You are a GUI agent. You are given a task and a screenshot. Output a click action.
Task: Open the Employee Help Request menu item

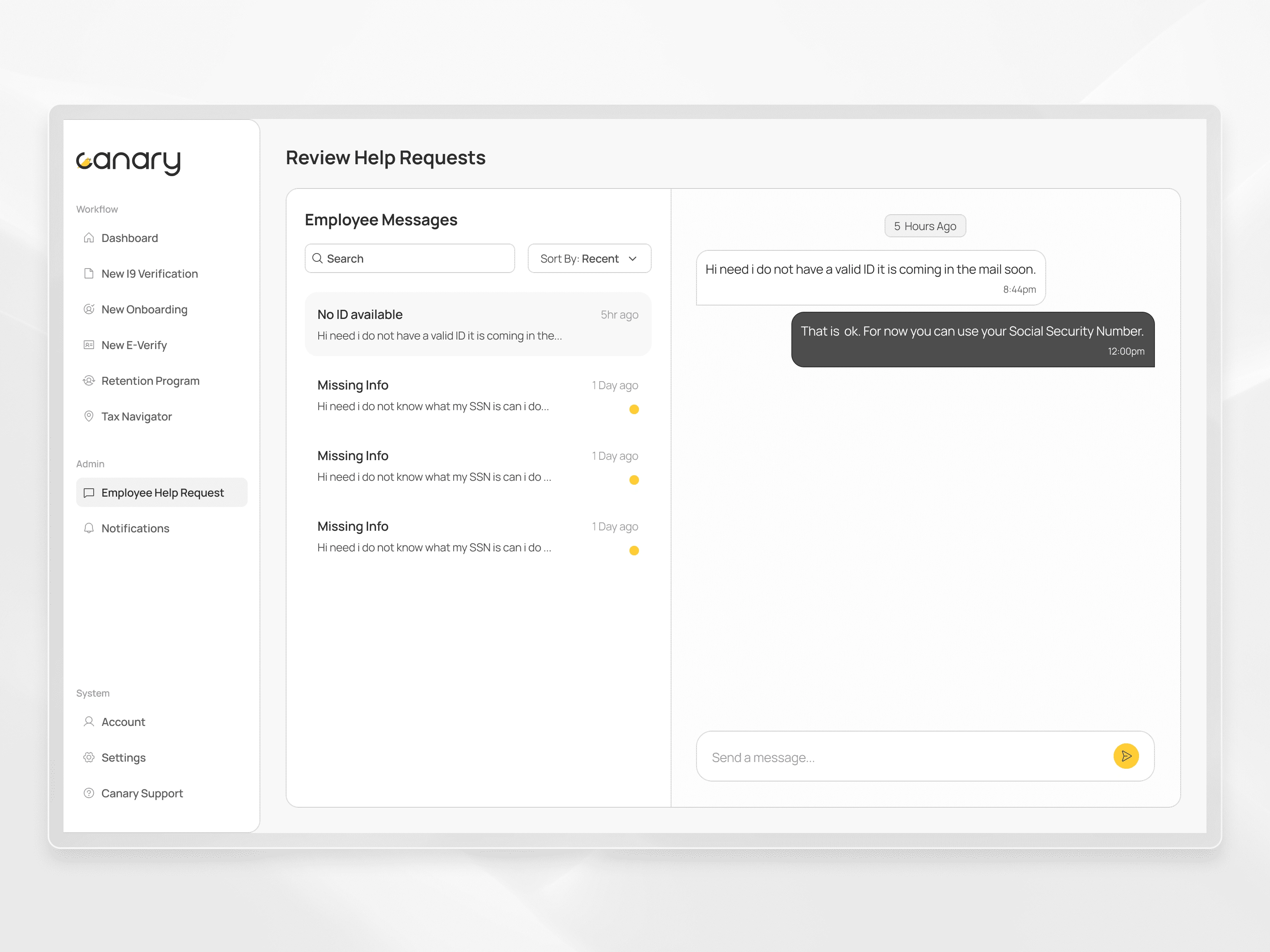162,492
